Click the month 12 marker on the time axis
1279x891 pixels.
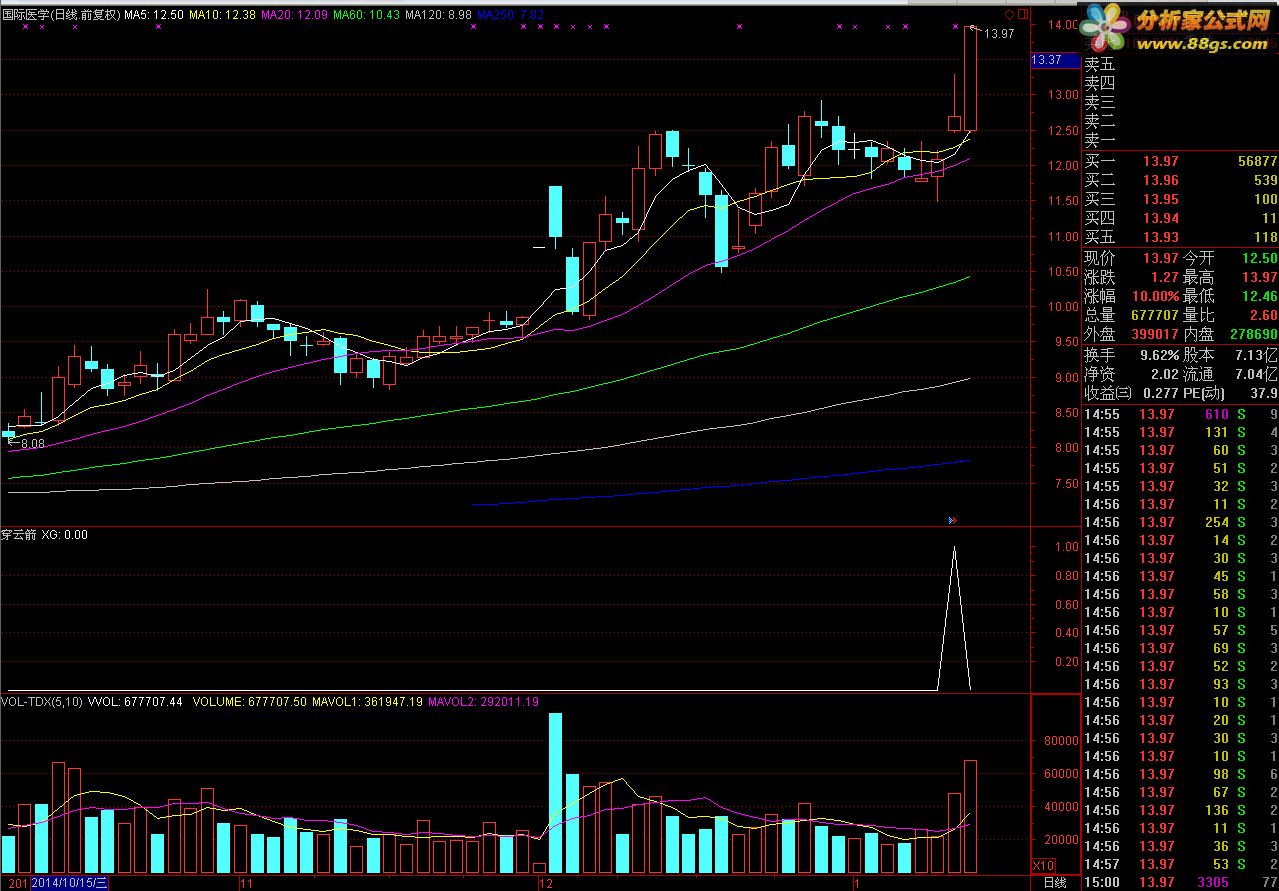(546, 883)
